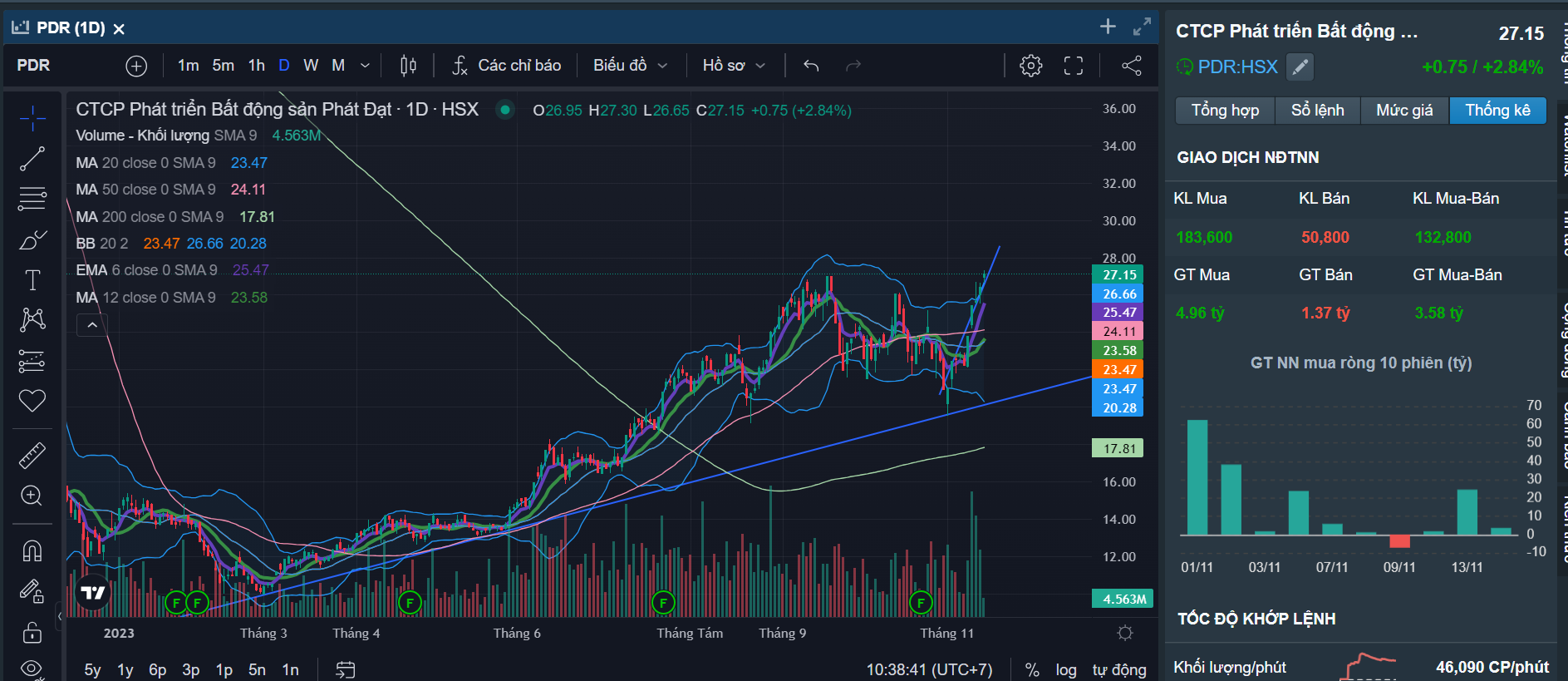
Task: Toggle hide all drawings eye icon
Action: click(32, 669)
